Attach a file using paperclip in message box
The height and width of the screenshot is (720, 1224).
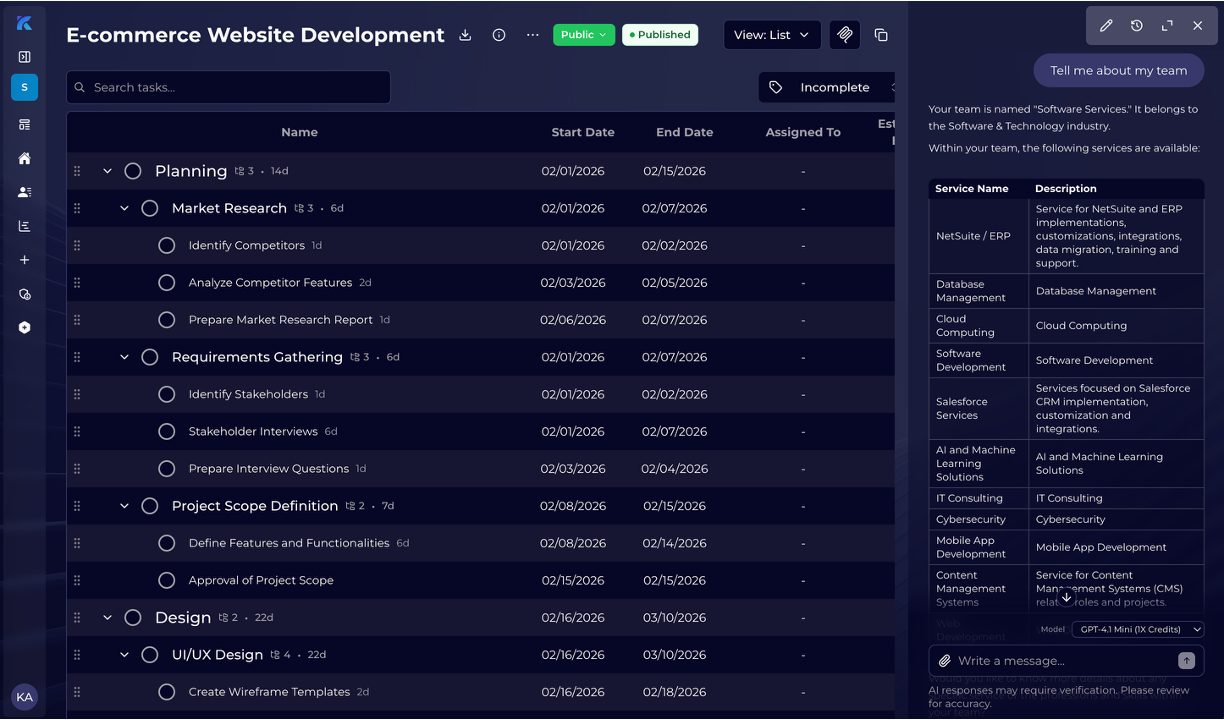[x=944, y=660]
